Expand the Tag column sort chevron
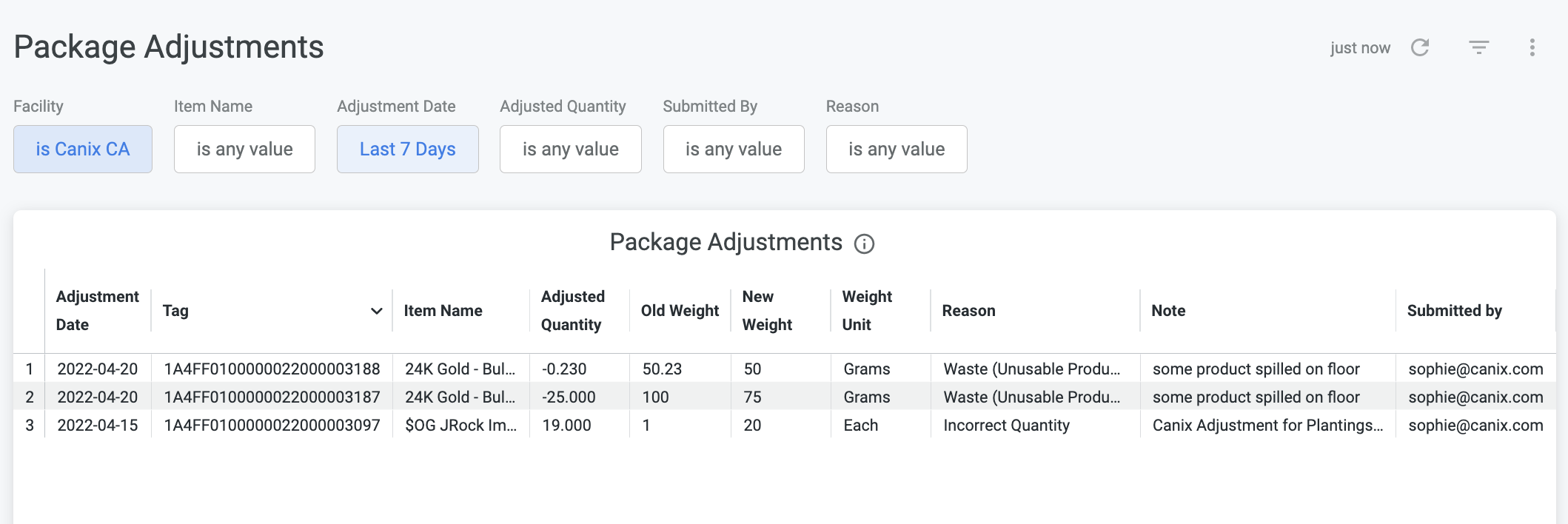The width and height of the screenshot is (1568, 524). click(376, 311)
